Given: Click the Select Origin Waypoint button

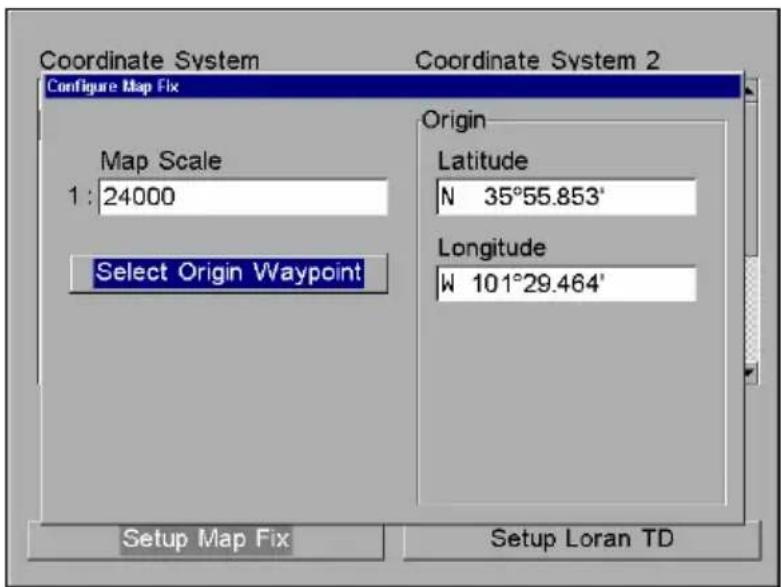Looking at the screenshot, I should tap(229, 273).
